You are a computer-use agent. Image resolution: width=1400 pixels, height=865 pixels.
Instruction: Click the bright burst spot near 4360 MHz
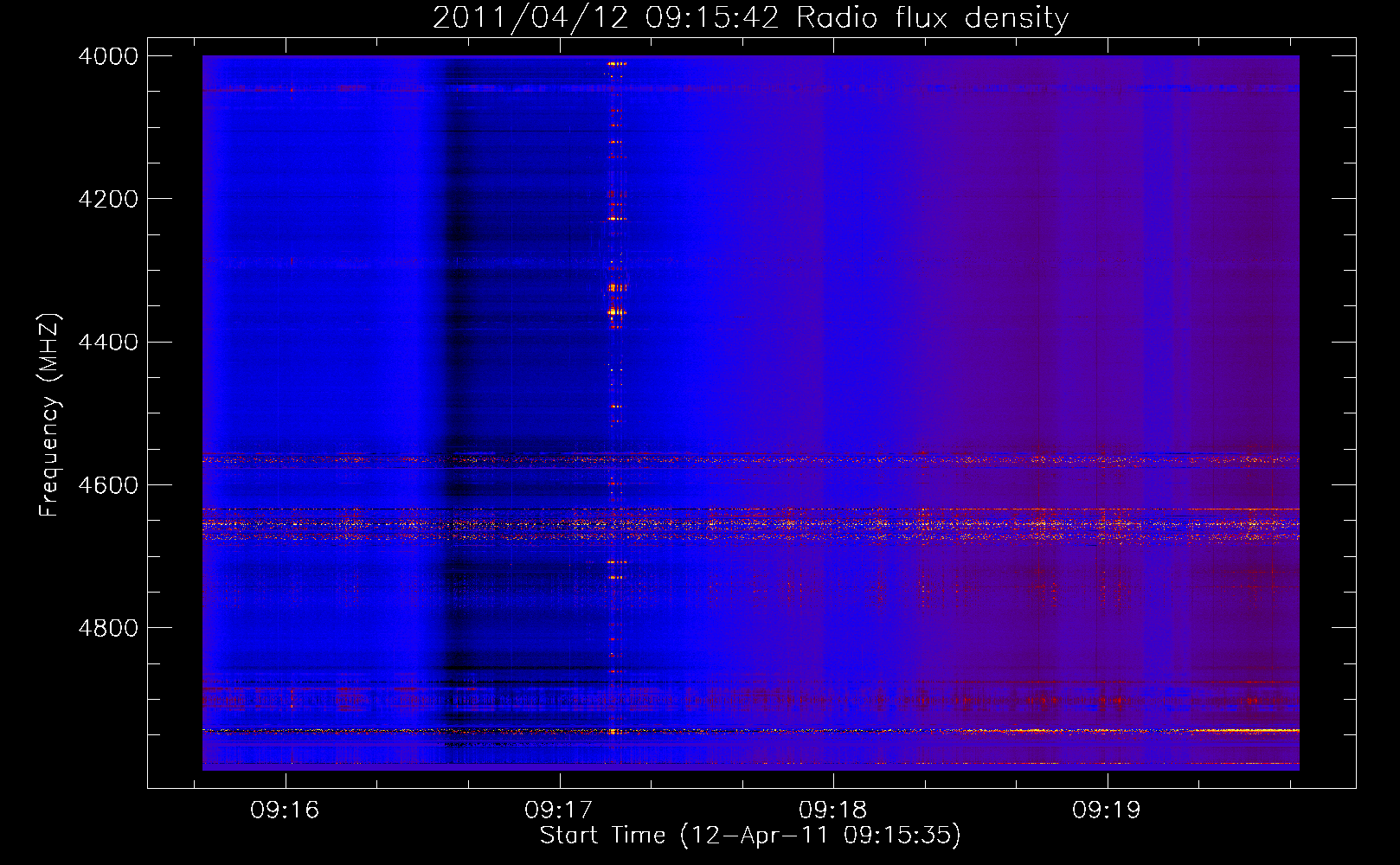[615, 311]
